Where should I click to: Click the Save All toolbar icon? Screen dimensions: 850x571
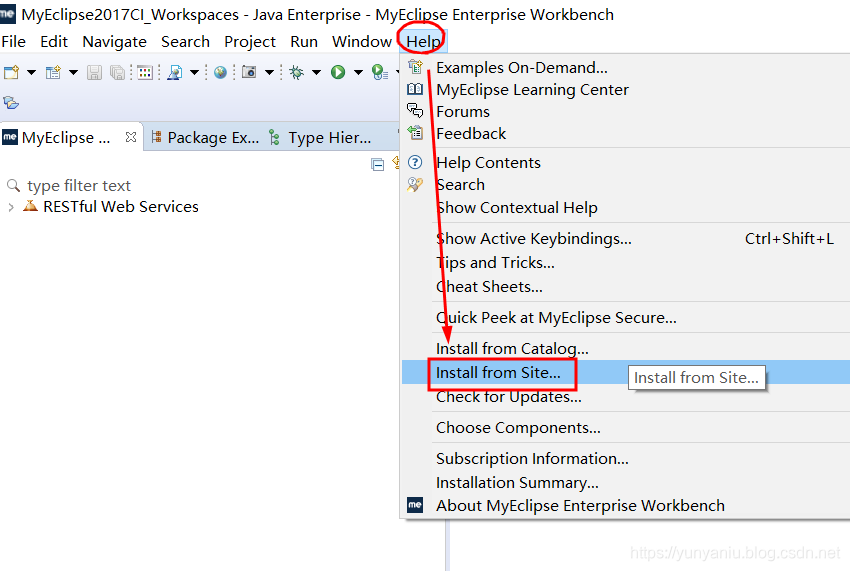click(117, 72)
